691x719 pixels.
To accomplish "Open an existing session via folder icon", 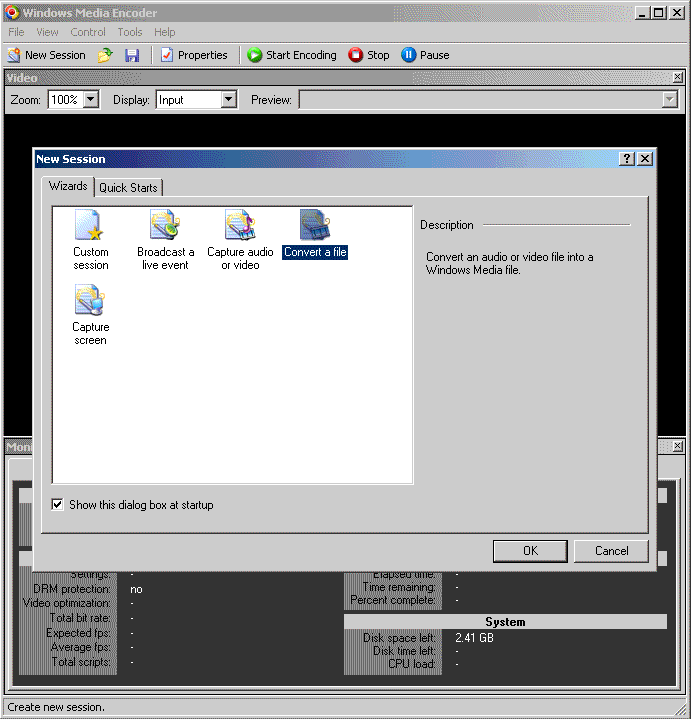I will [105, 55].
